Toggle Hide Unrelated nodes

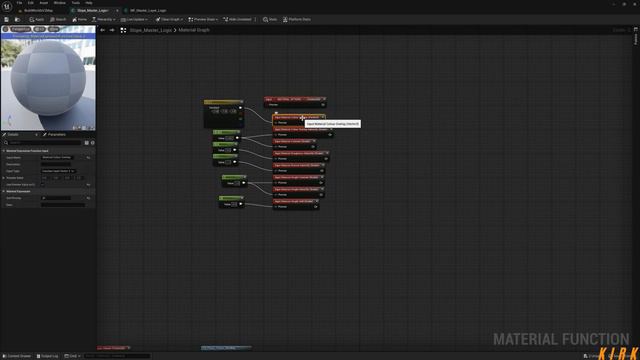coord(238,20)
